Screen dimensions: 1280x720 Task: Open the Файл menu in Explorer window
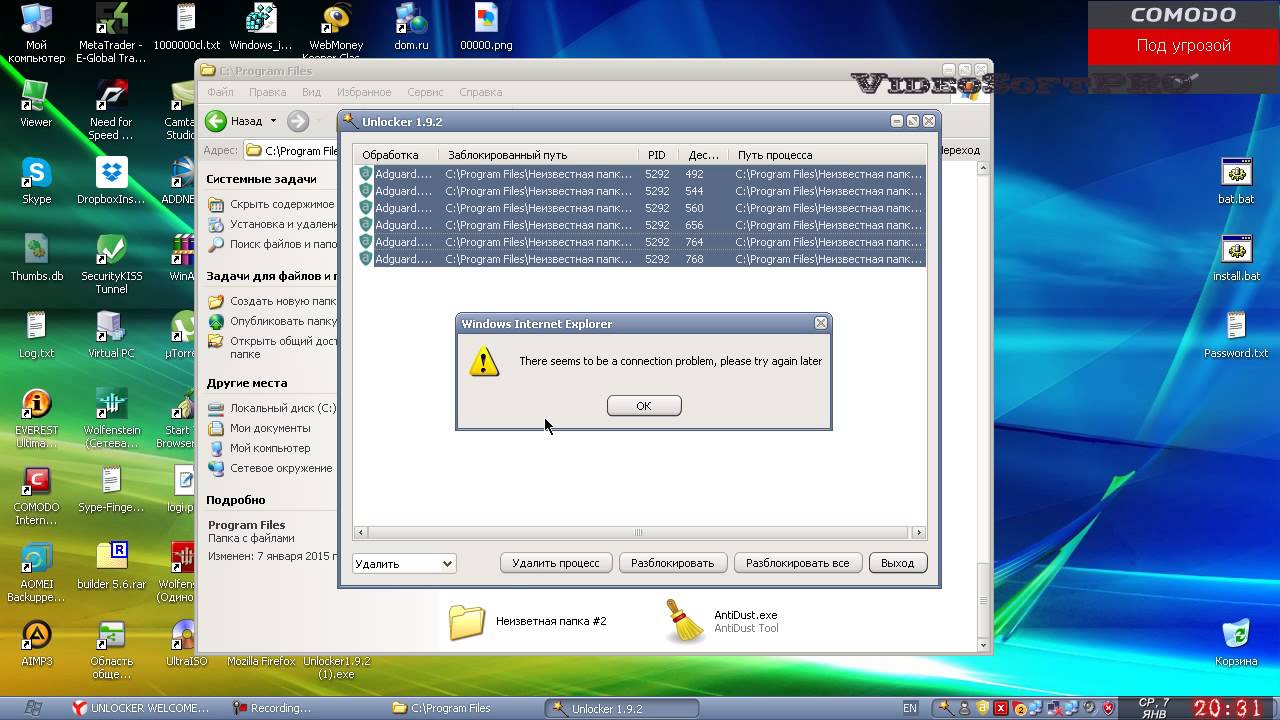coord(220,92)
